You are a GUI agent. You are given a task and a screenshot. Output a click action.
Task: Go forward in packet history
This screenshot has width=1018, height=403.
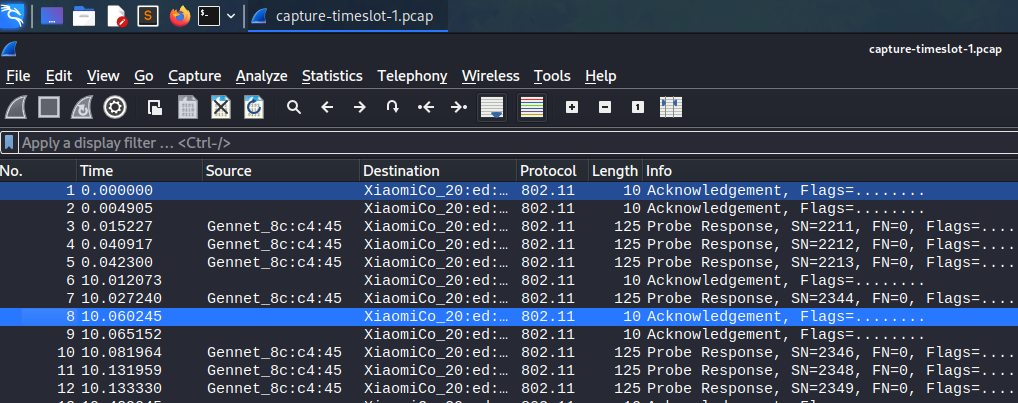coord(360,107)
